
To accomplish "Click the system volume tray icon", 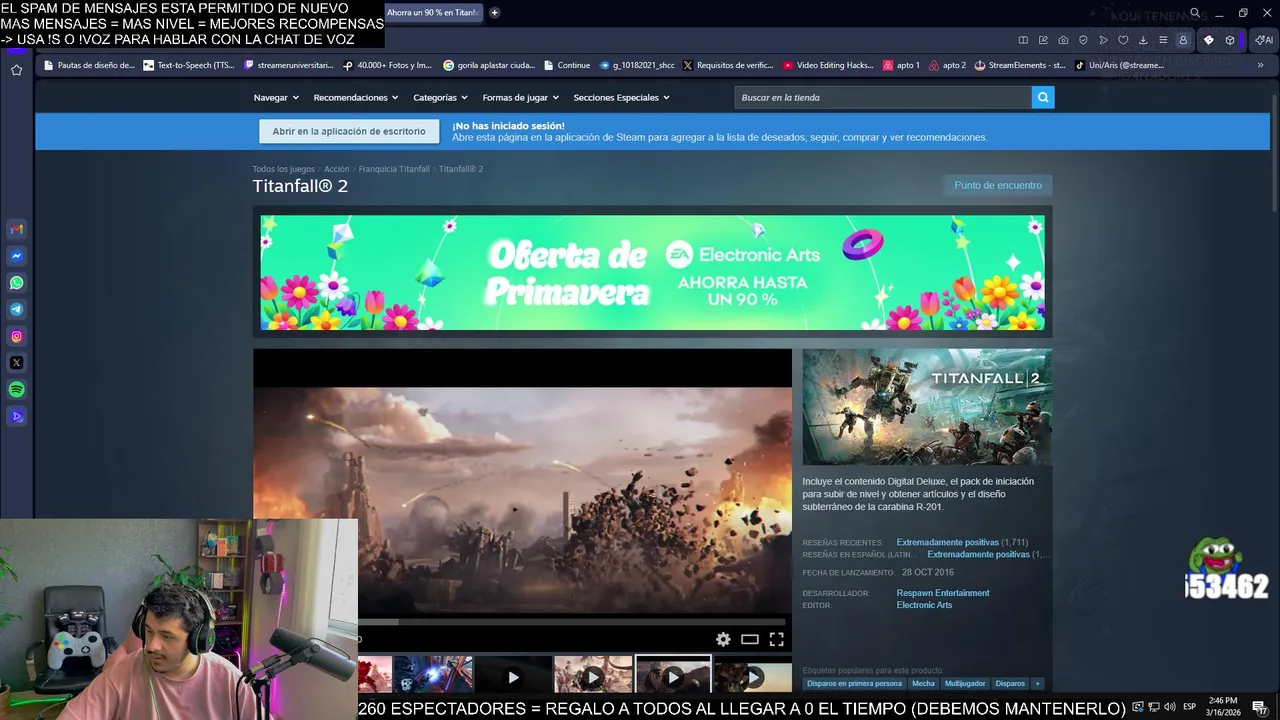I will click(x=1169, y=707).
